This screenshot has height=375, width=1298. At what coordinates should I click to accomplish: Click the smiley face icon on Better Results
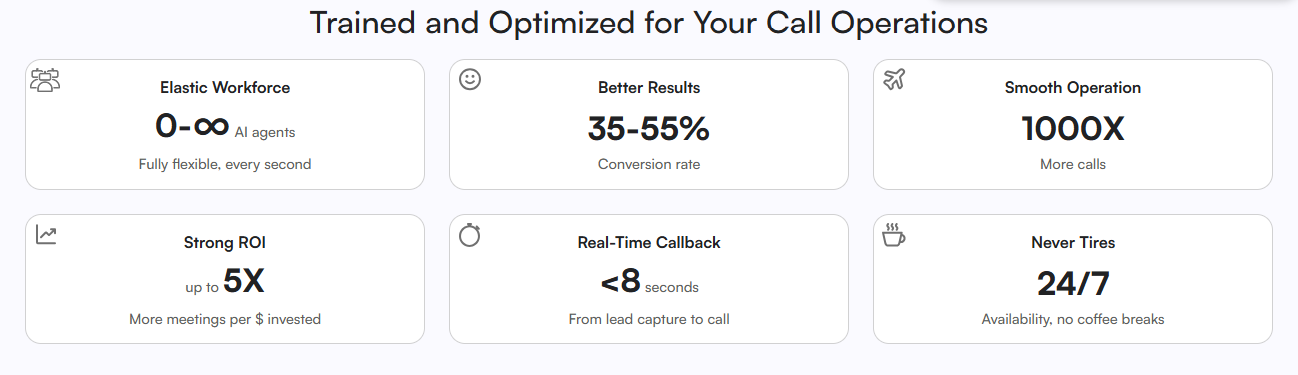click(470, 79)
